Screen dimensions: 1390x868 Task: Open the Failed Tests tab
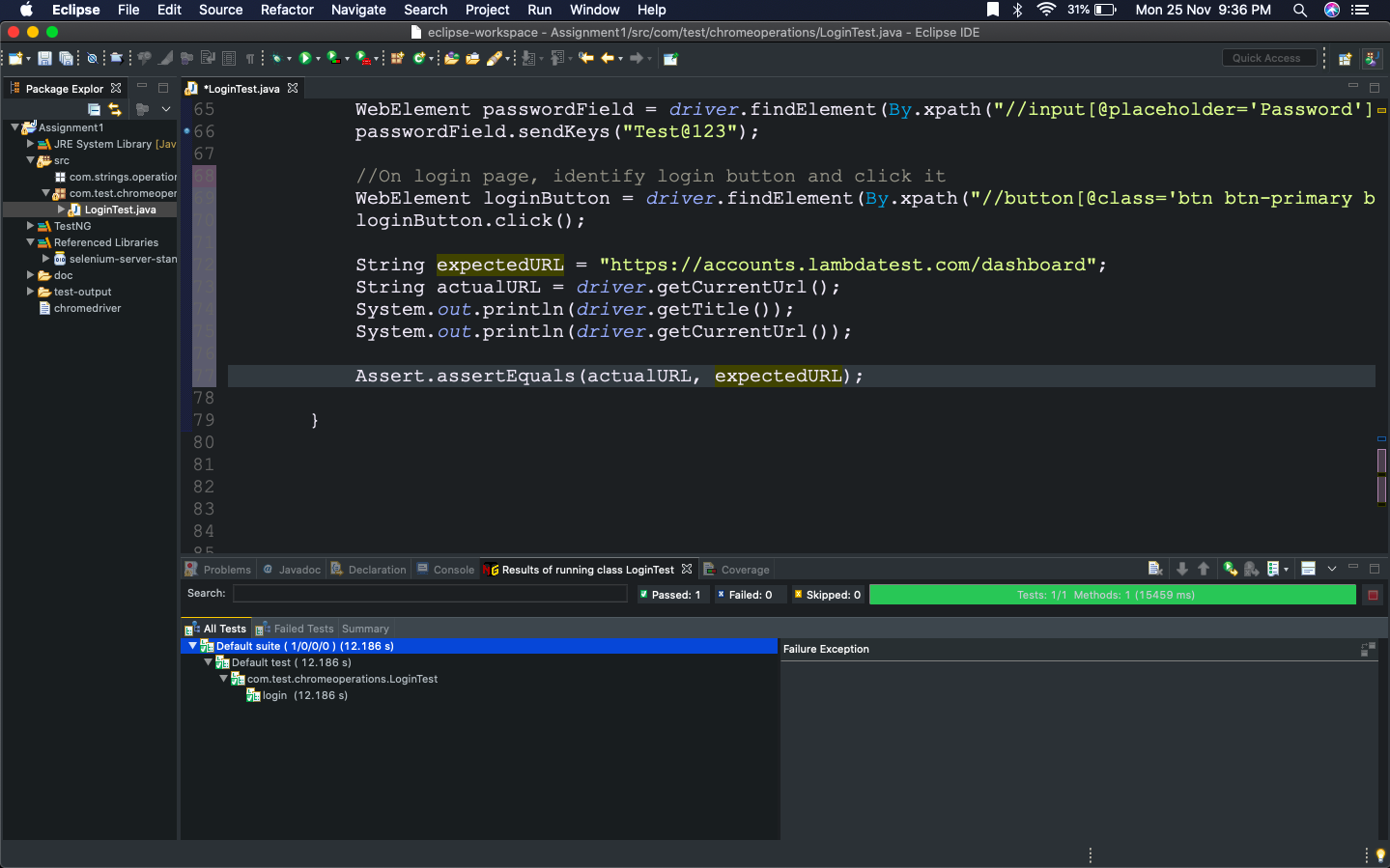[x=302, y=629]
